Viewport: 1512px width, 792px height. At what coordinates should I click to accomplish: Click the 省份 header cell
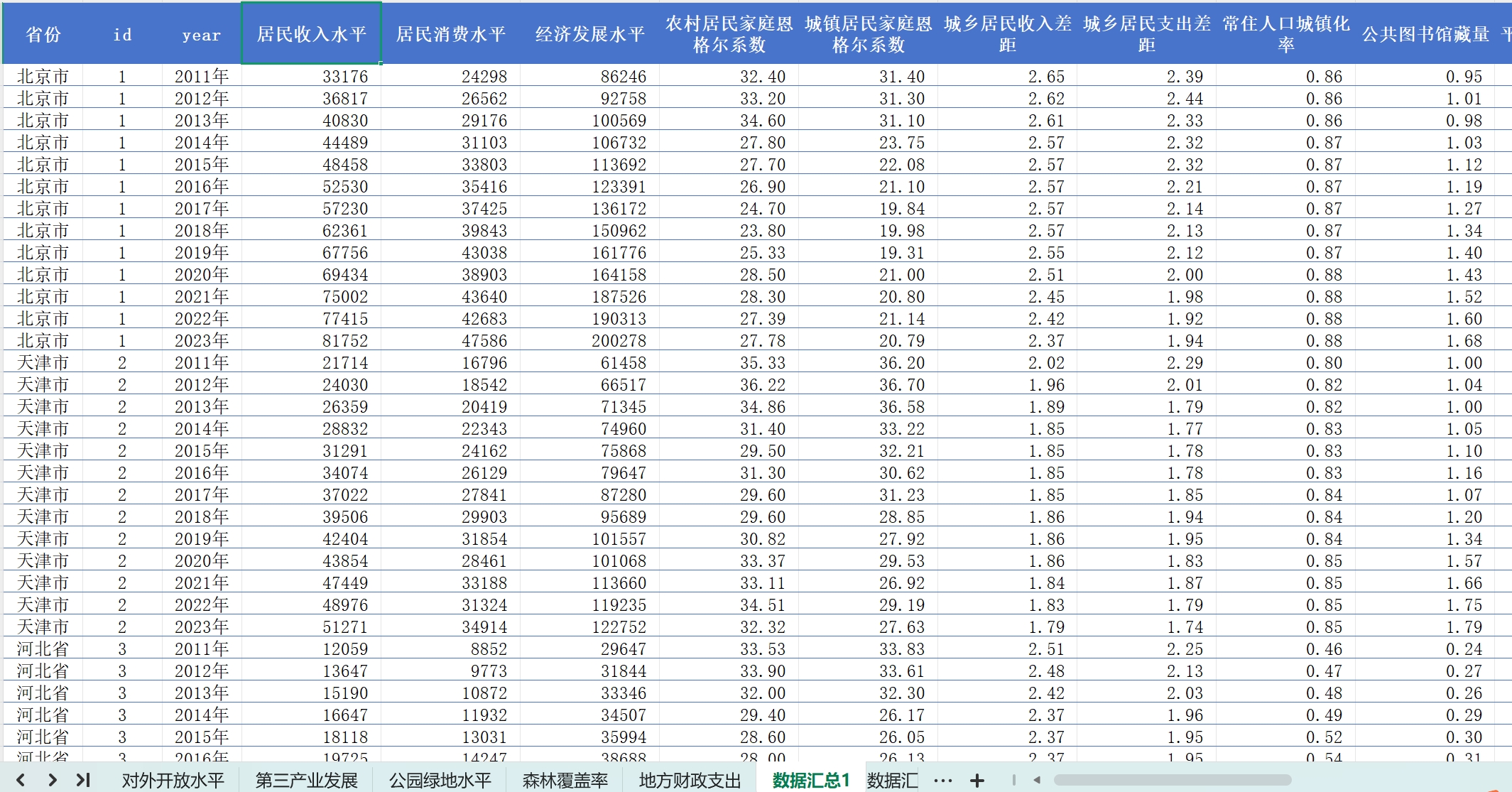[43, 34]
